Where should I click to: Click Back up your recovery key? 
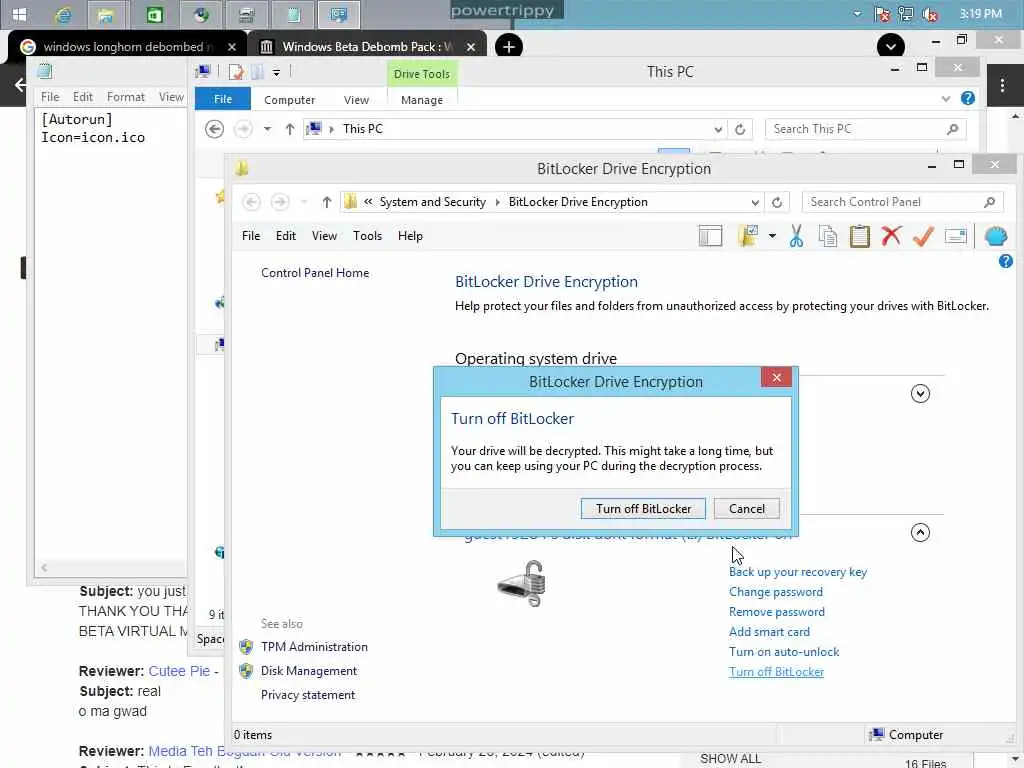pyautogui.click(x=798, y=571)
